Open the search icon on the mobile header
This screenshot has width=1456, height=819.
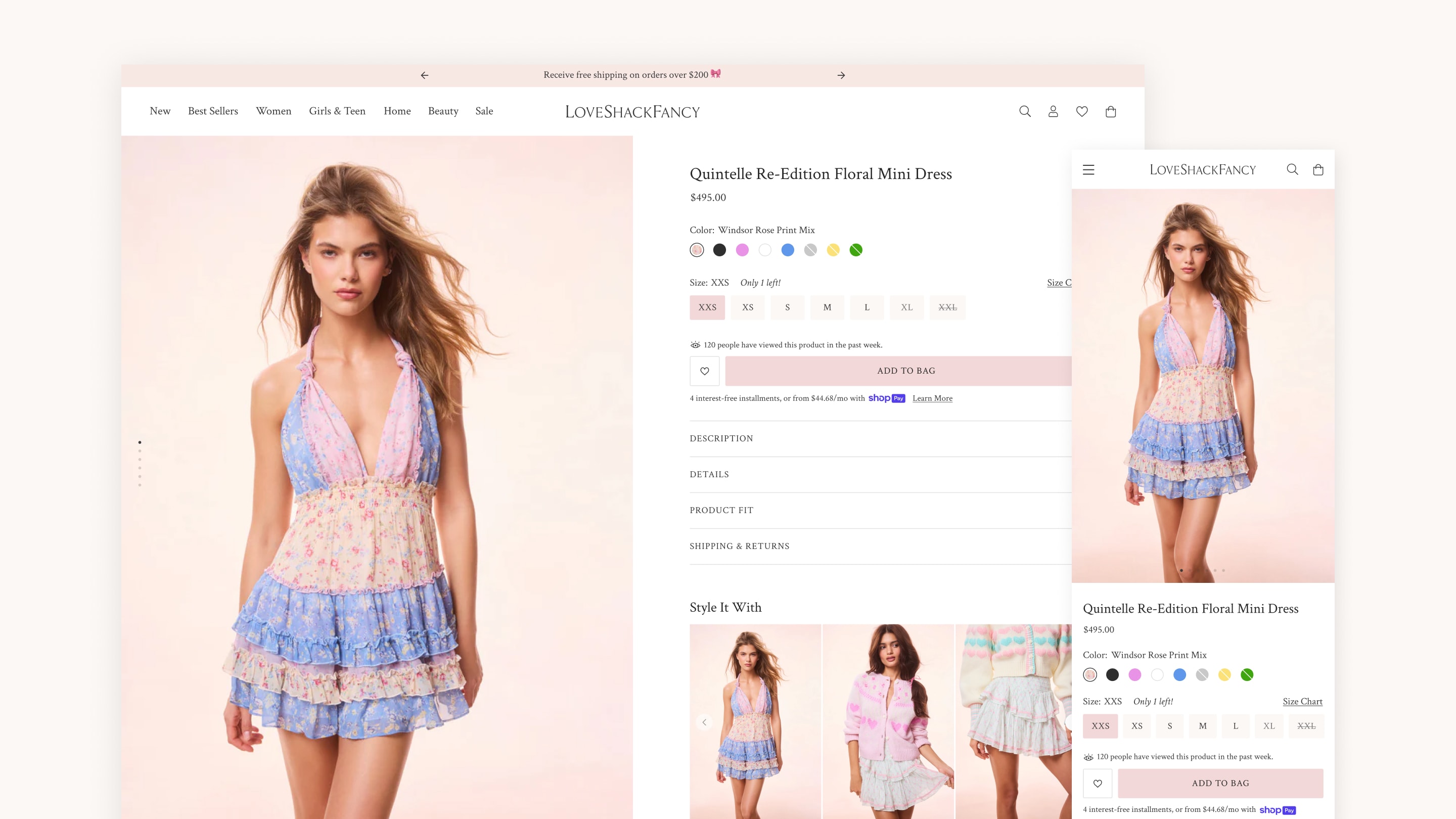(x=1292, y=169)
